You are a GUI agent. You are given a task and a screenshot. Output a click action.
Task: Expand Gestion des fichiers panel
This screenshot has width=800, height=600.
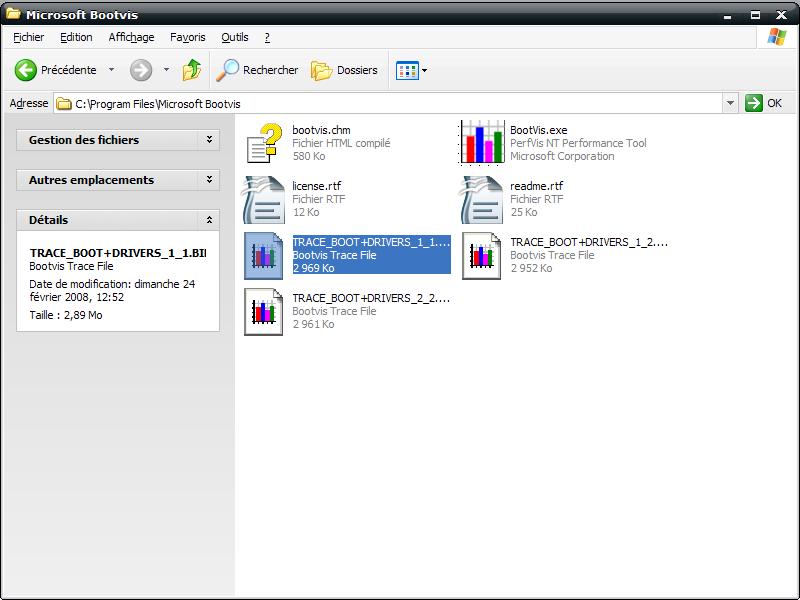click(209, 139)
